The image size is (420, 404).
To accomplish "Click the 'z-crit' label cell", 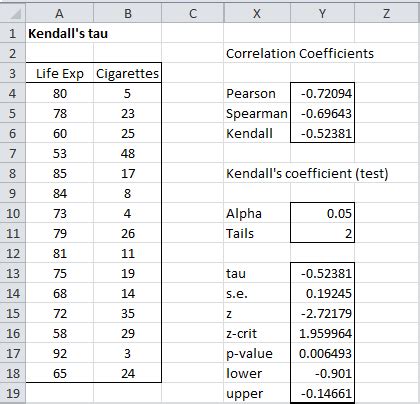I will 257,333.
